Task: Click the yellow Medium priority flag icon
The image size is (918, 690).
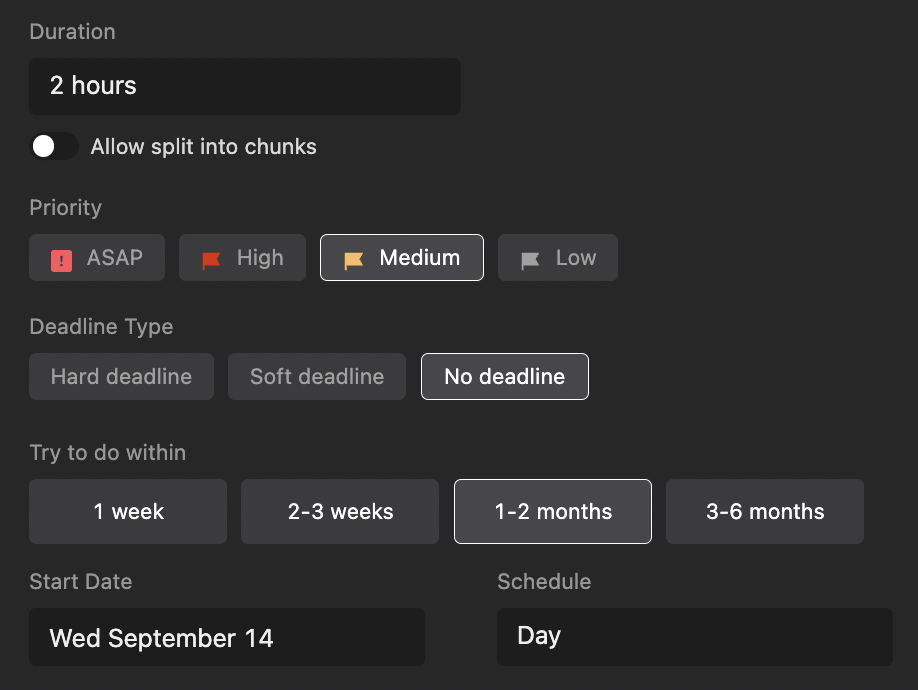Action: [353, 260]
